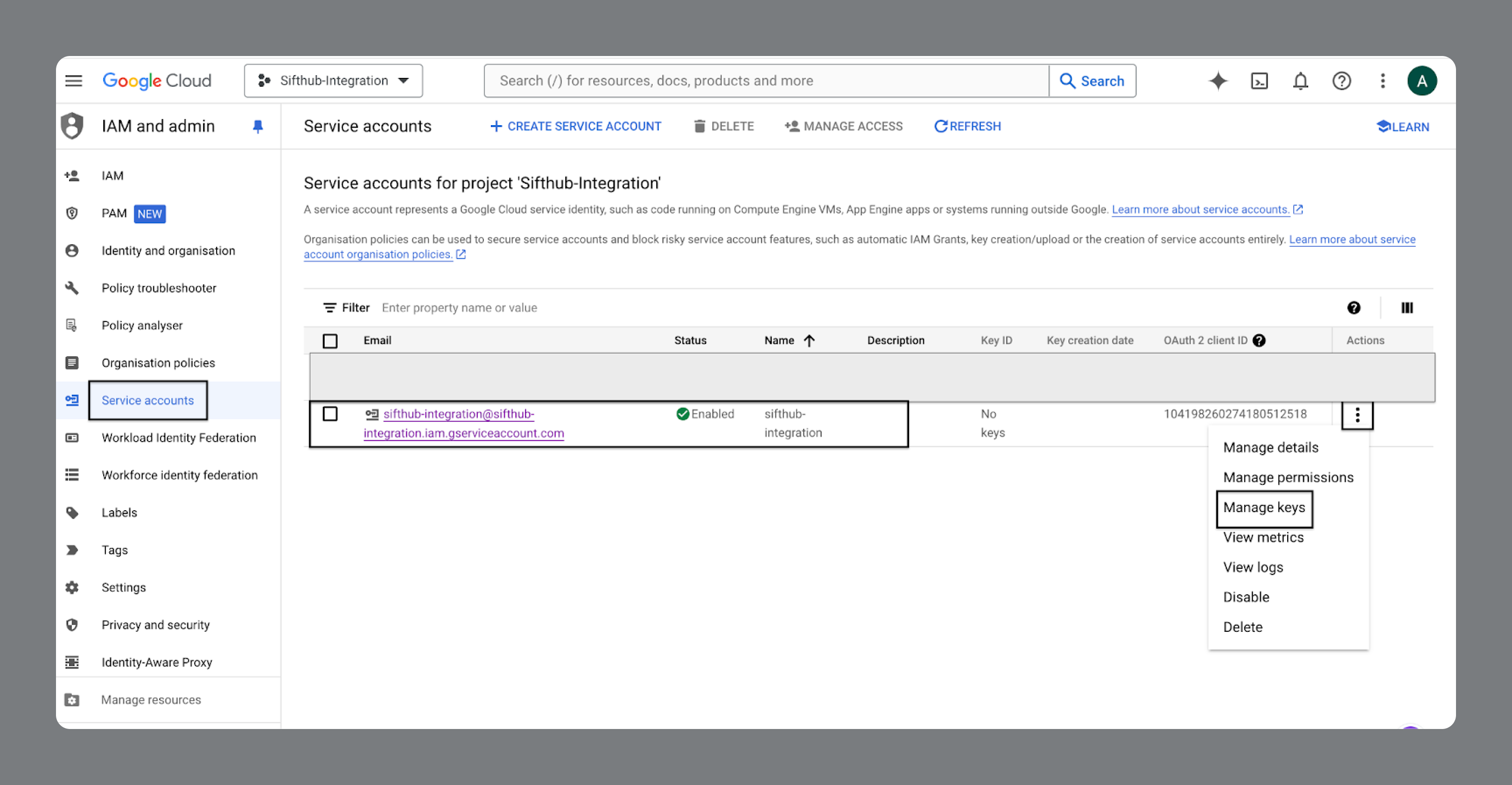
Task: Expand the Sifthub-Integration project selector
Action: tap(333, 81)
